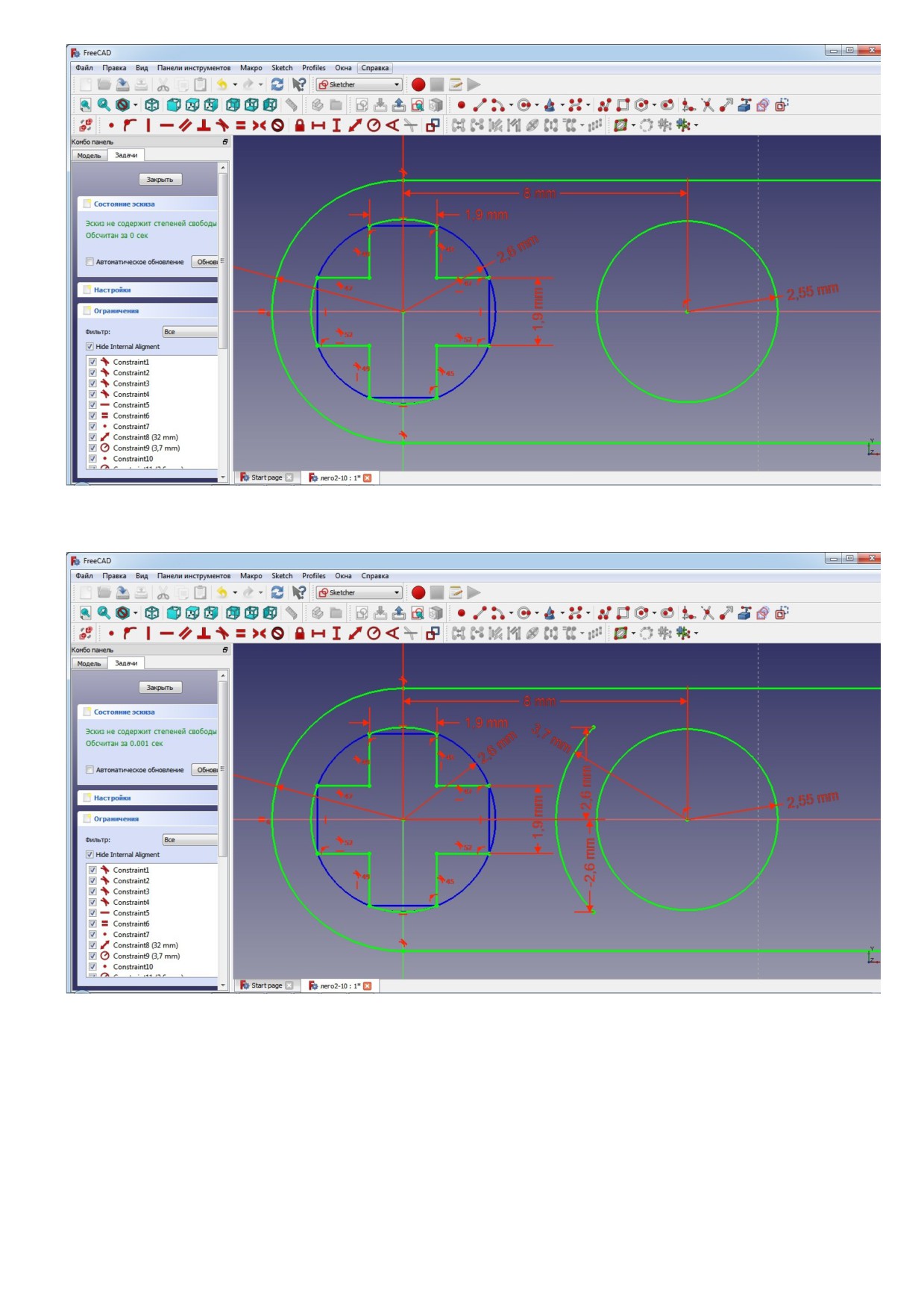The width and height of the screenshot is (924, 1307).
Task: Apply equal constraint in lower FreeCAD window
Action: pos(240,633)
